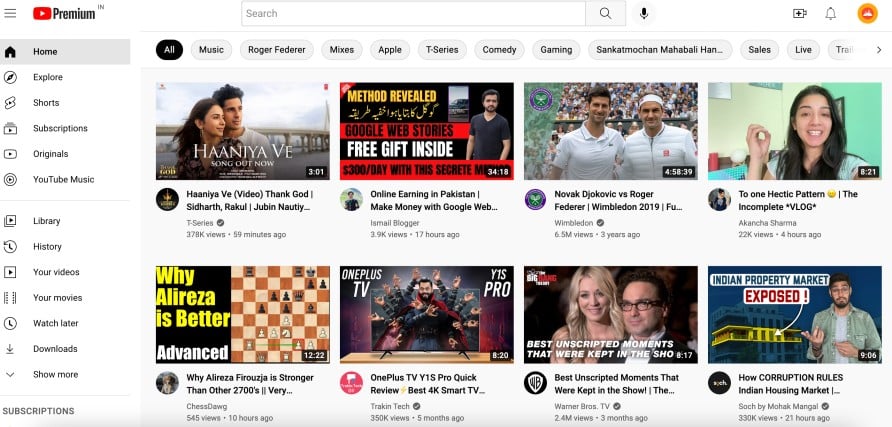892x427 pixels.
Task: Click the magnifier search button
Action: (605, 13)
